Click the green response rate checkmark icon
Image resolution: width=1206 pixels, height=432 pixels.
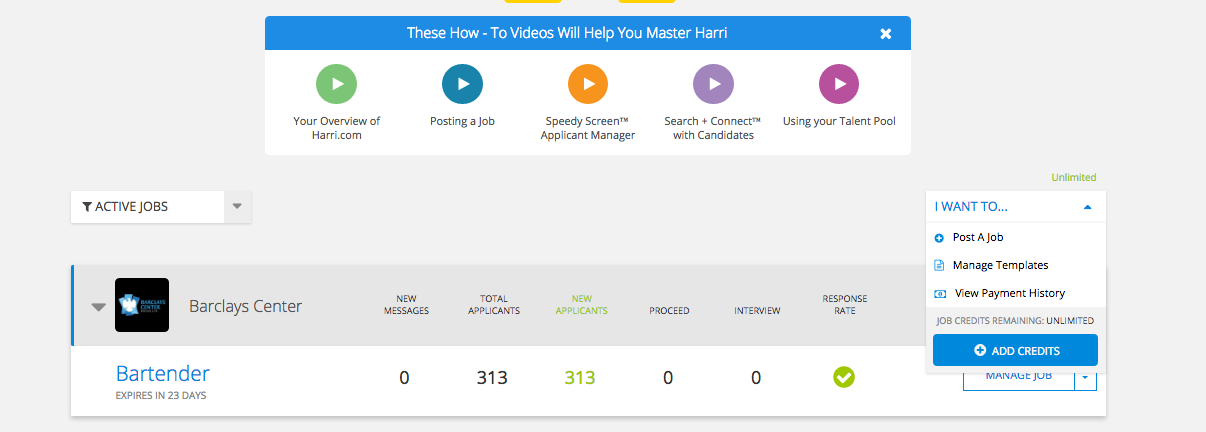pyautogui.click(x=845, y=377)
